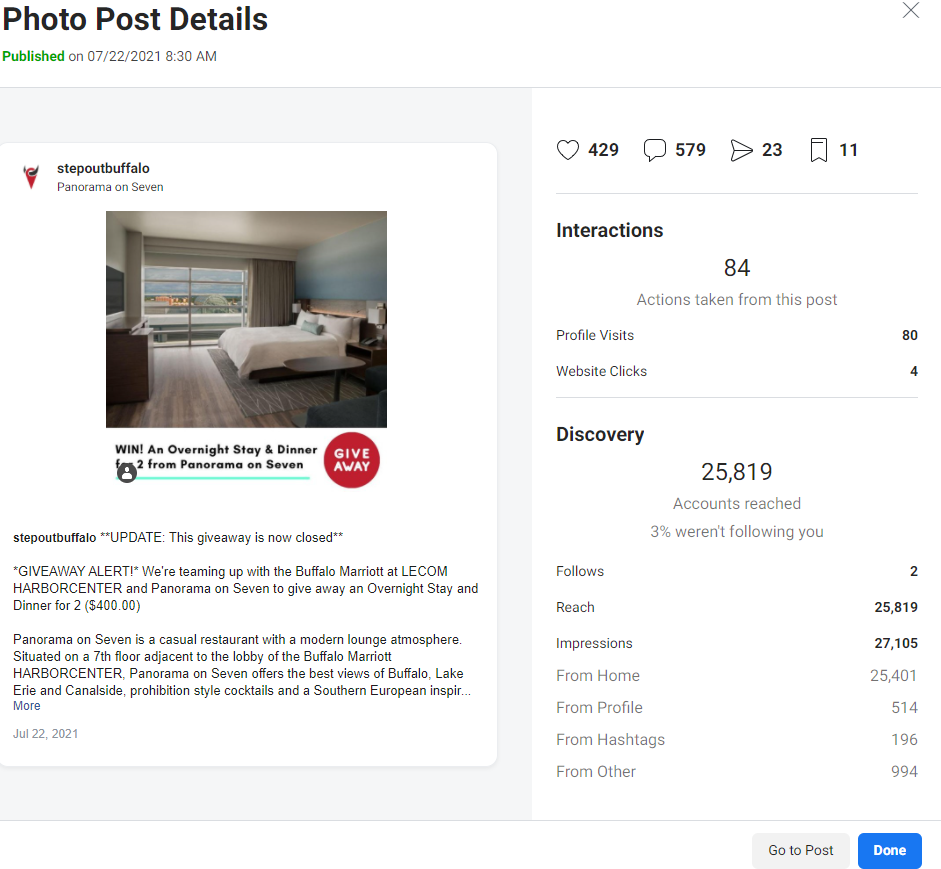Click the Impressions row

tap(736, 643)
